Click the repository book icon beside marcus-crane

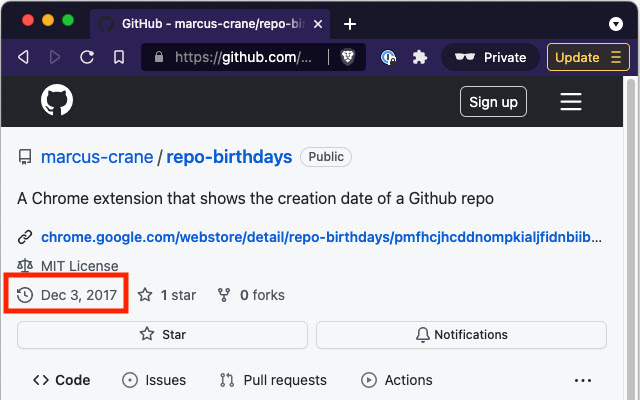coord(25,157)
